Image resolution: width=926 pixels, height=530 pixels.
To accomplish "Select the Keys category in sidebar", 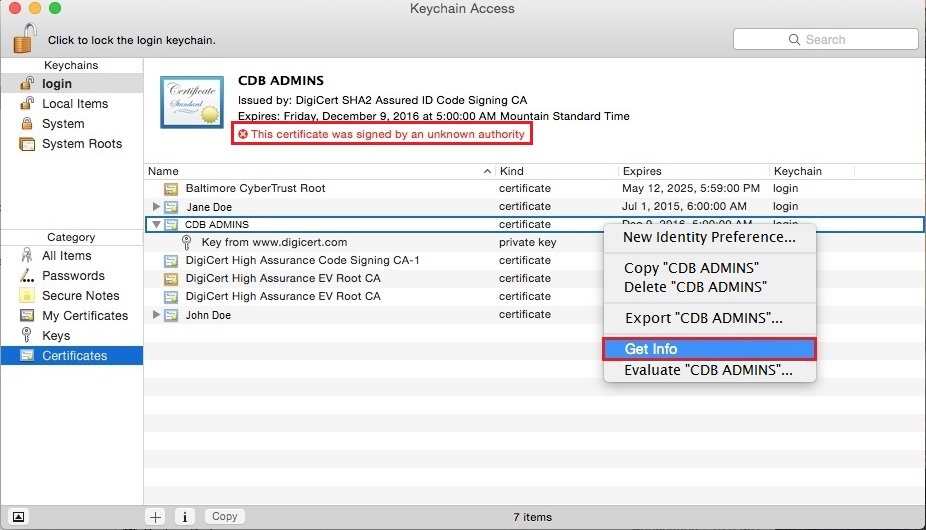I will (56, 336).
